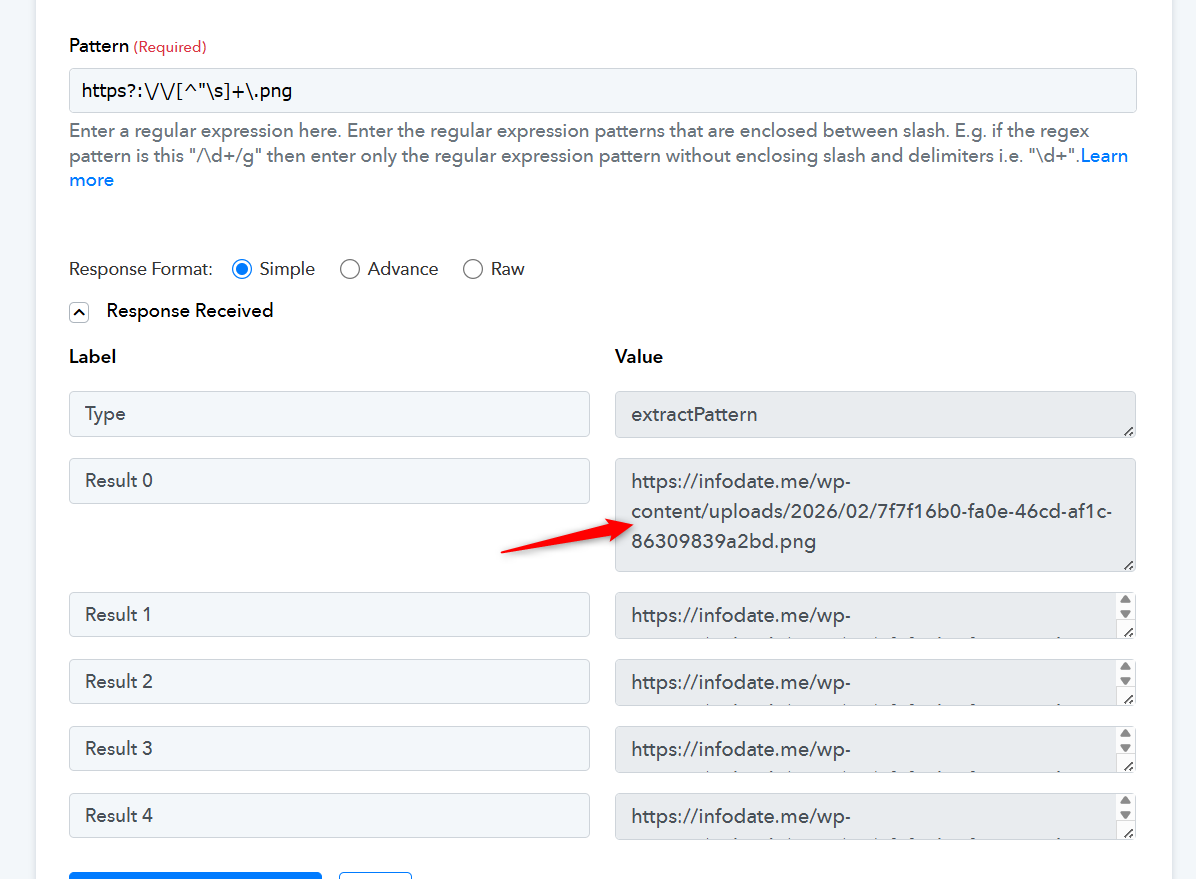The height and width of the screenshot is (879, 1196).
Task: Click resize handle of Result 2 value box
Action: [x=1127, y=698]
